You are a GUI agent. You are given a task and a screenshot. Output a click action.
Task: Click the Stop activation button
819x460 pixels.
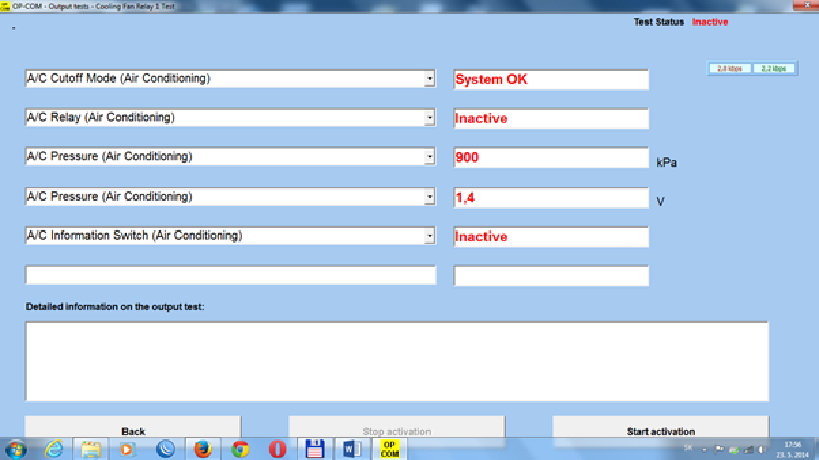[x=396, y=431]
